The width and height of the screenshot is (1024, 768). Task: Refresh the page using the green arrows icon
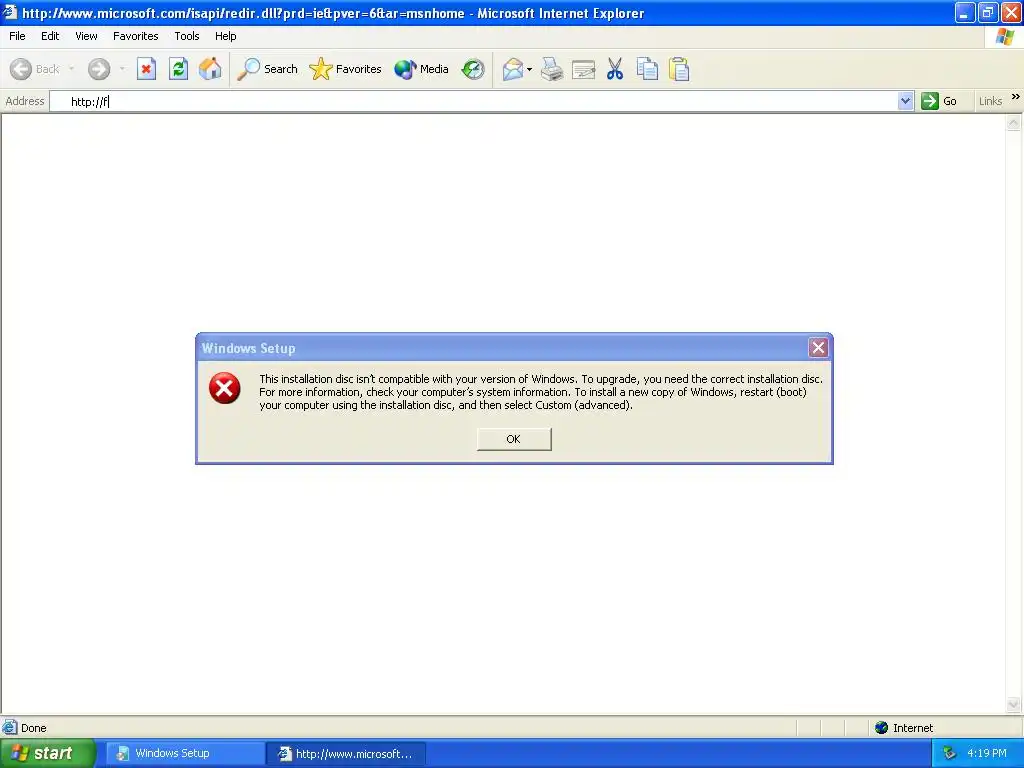tap(178, 69)
